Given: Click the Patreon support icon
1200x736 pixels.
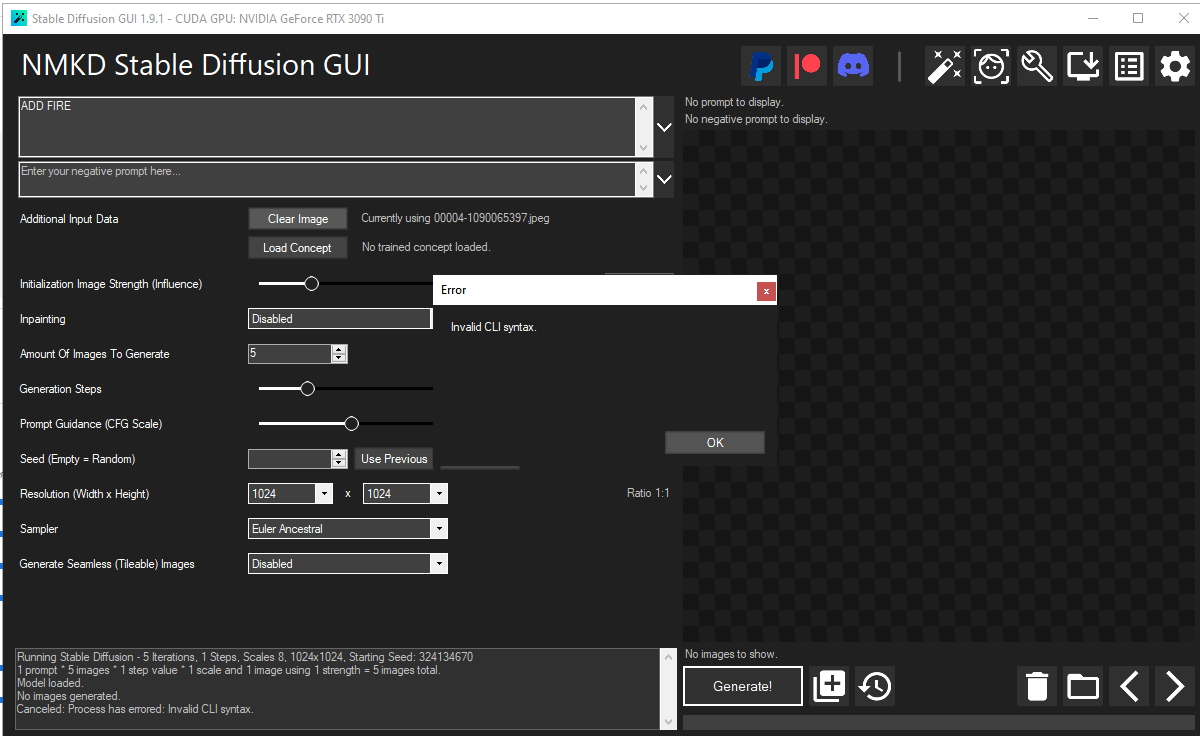Looking at the screenshot, I should click(806, 66).
